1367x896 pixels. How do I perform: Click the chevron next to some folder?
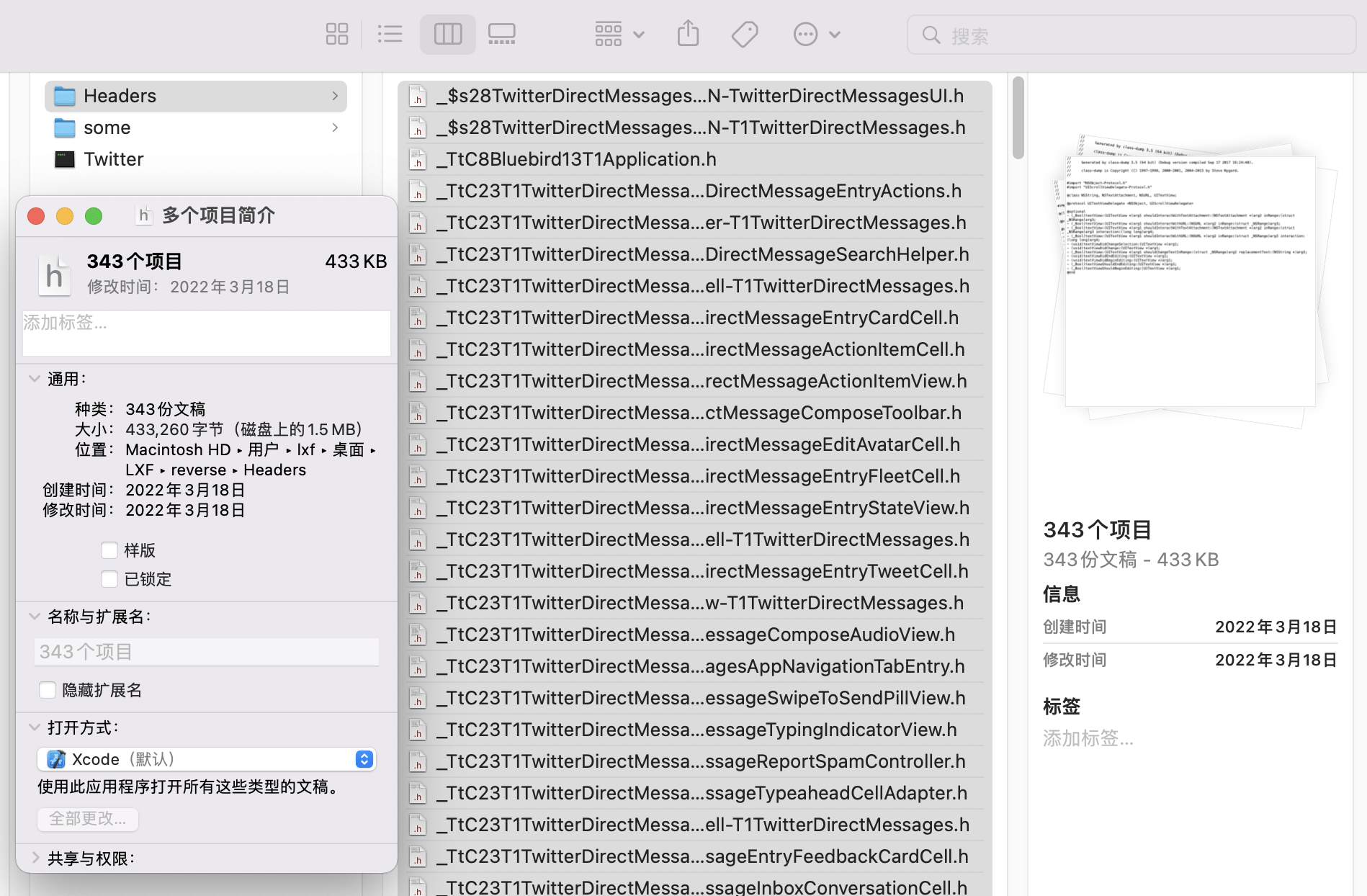[x=335, y=127]
